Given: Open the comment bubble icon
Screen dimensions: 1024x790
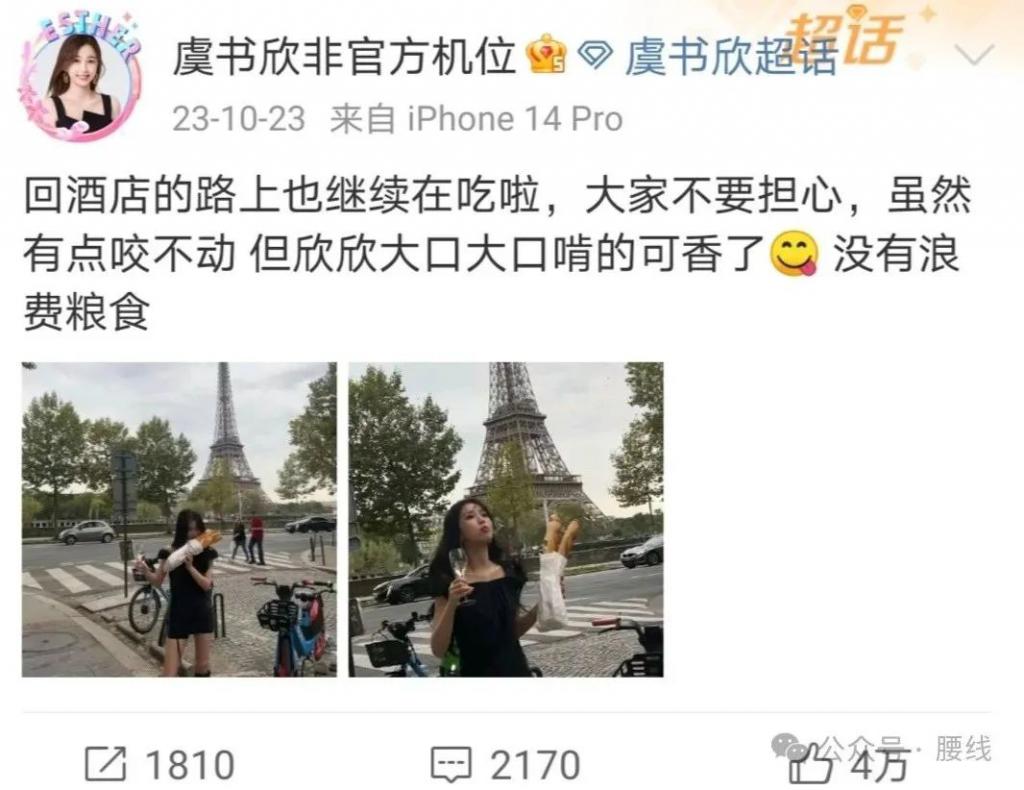Looking at the screenshot, I should [x=451, y=764].
